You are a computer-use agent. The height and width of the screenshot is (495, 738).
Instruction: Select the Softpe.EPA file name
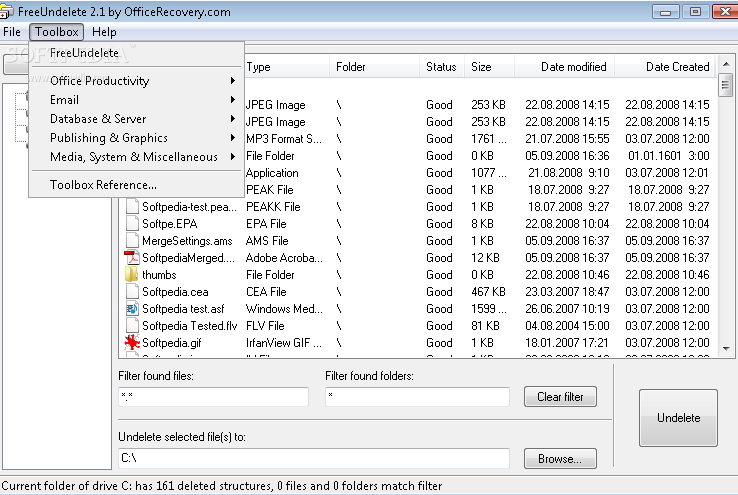click(x=170, y=224)
